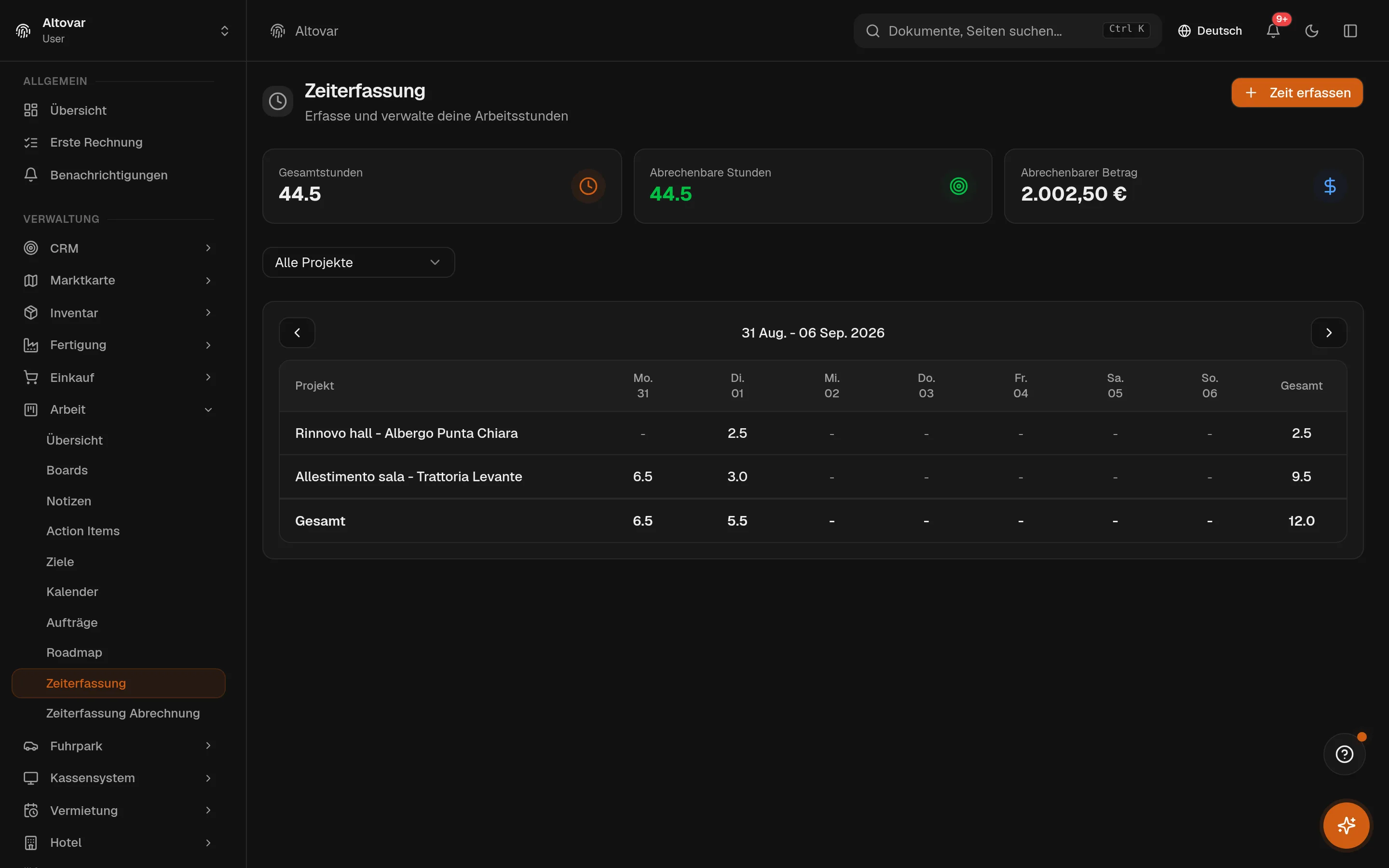This screenshot has width=1389, height=868.
Task: Open Action Items under Arbeit
Action: point(82,531)
